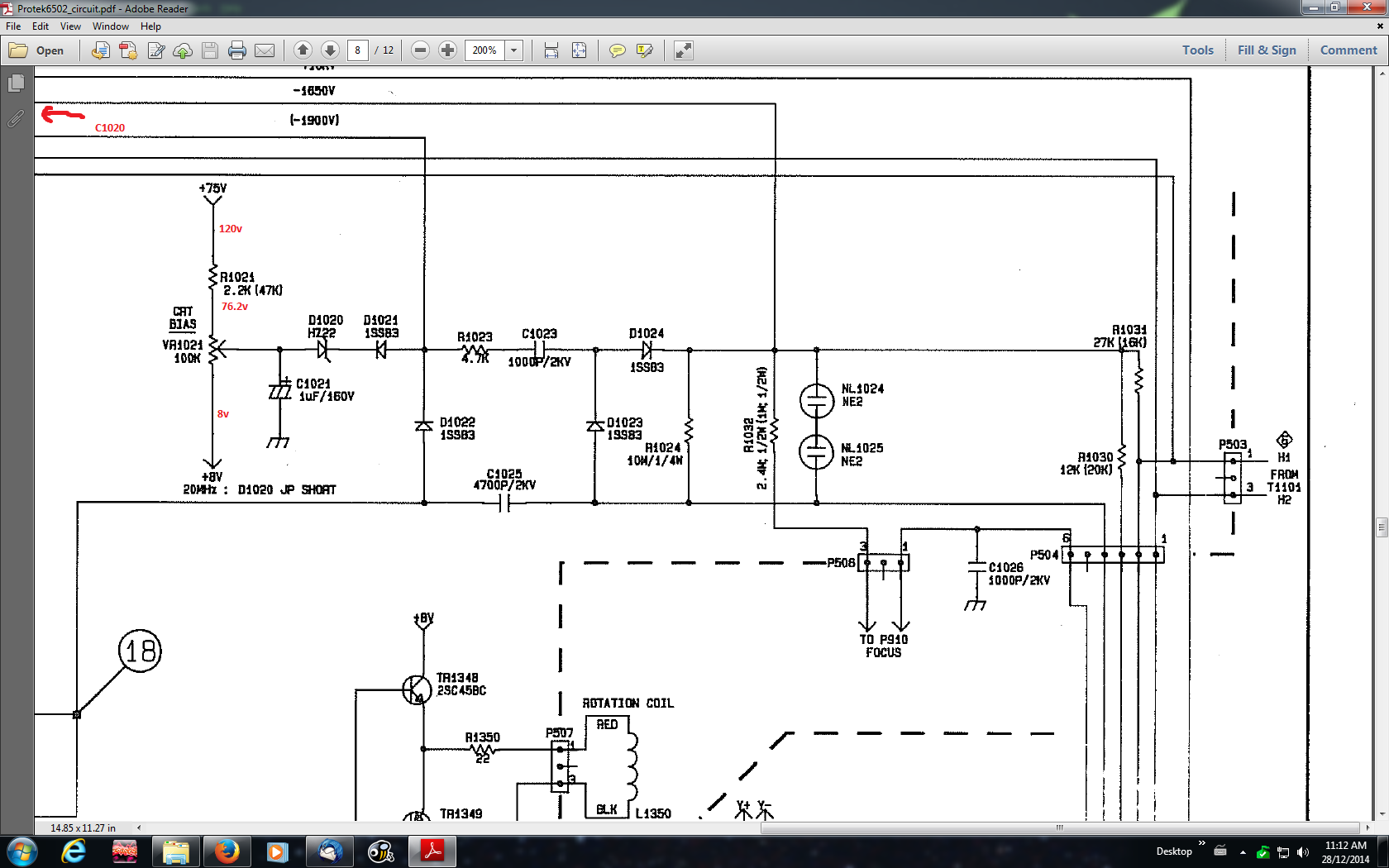
Task: Open the Comment pane
Action: pos(1348,50)
